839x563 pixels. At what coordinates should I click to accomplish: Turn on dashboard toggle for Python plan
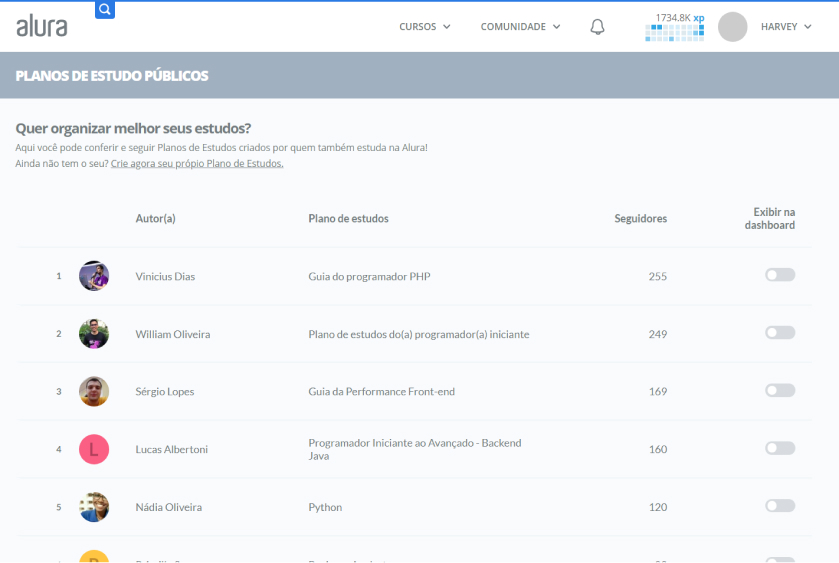click(x=780, y=506)
